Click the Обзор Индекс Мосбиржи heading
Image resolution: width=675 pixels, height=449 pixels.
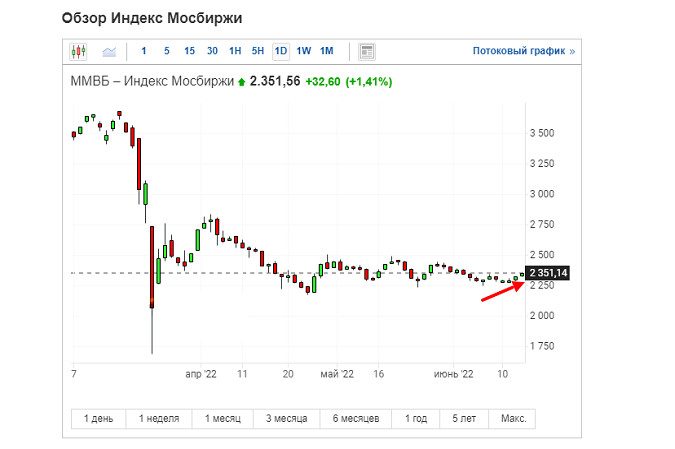[x=152, y=19]
